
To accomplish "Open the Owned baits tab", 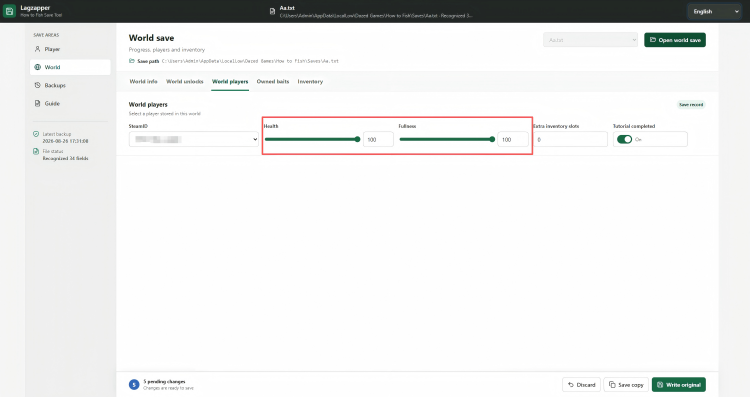I will click(x=273, y=81).
